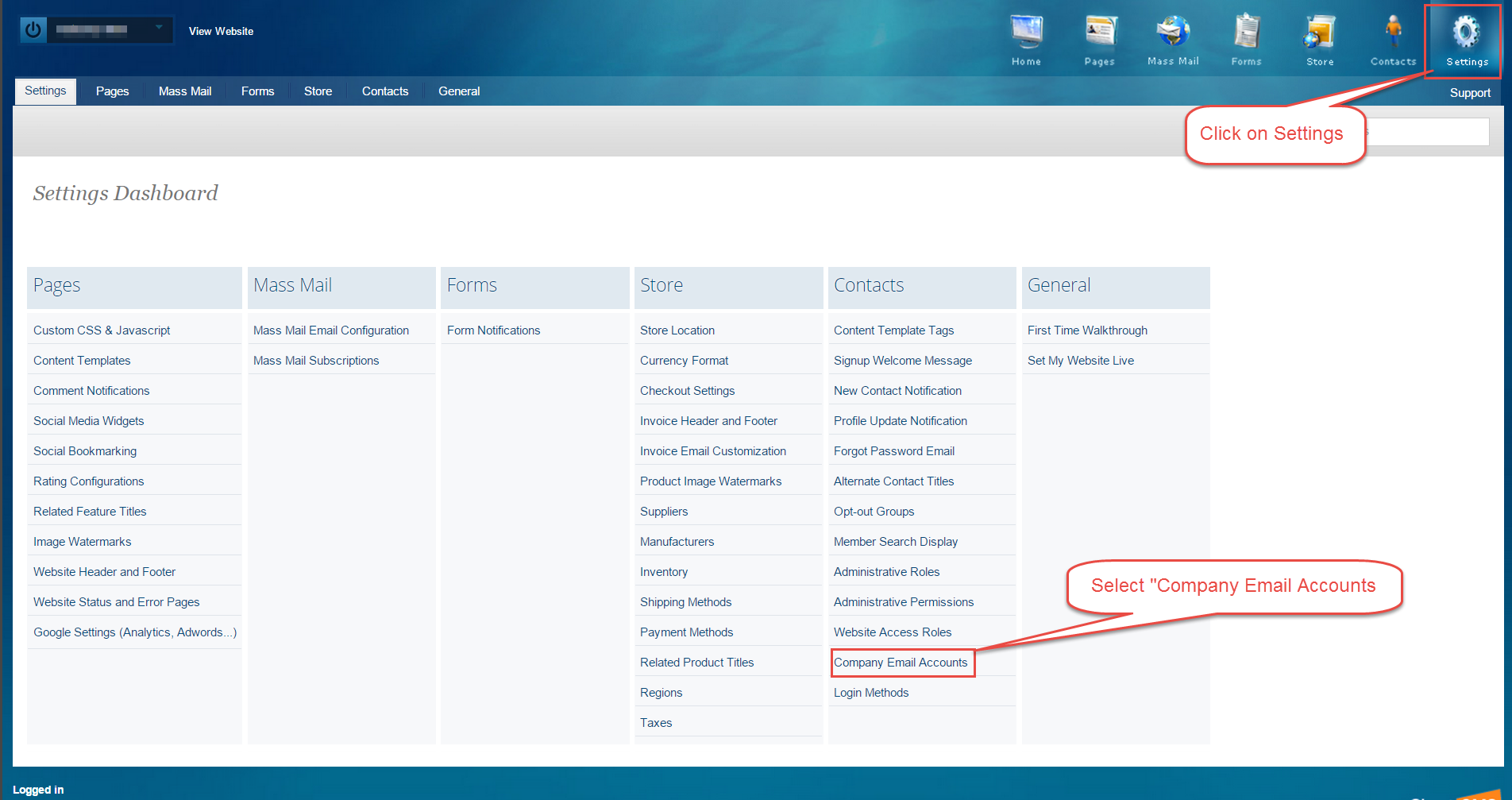Screen dimensions: 1512x800
Task: Open Suppliers settings
Action: pyautogui.click(x=664, y=512)
